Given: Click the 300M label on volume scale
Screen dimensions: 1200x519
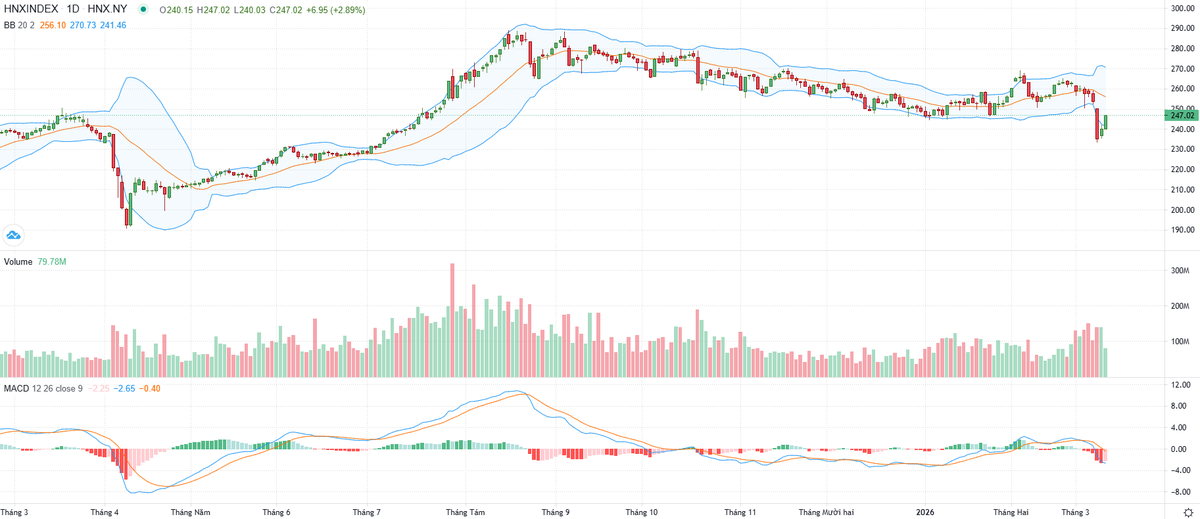Looking at the screenshot, I should coord(1181,271).
